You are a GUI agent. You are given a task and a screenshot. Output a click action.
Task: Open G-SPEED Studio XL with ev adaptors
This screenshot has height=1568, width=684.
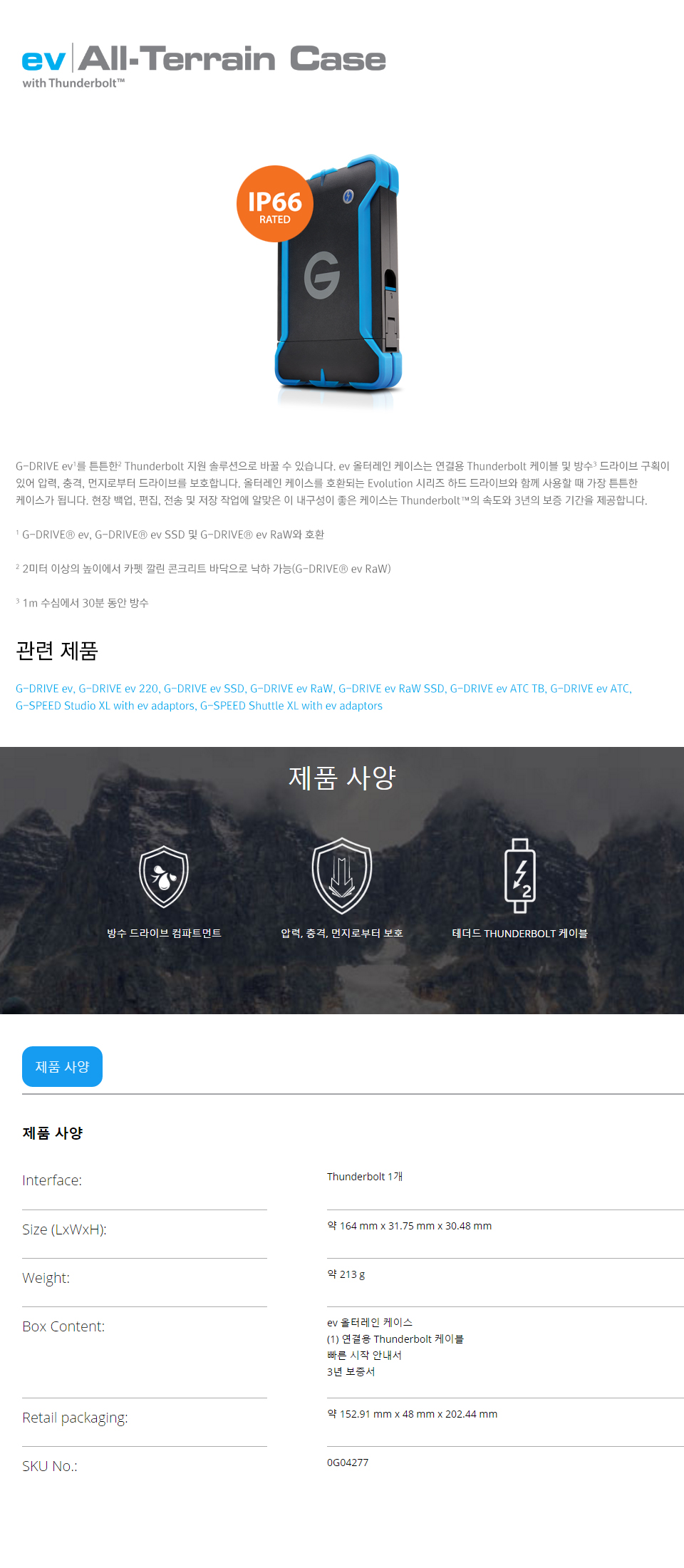tap(105, 706)
